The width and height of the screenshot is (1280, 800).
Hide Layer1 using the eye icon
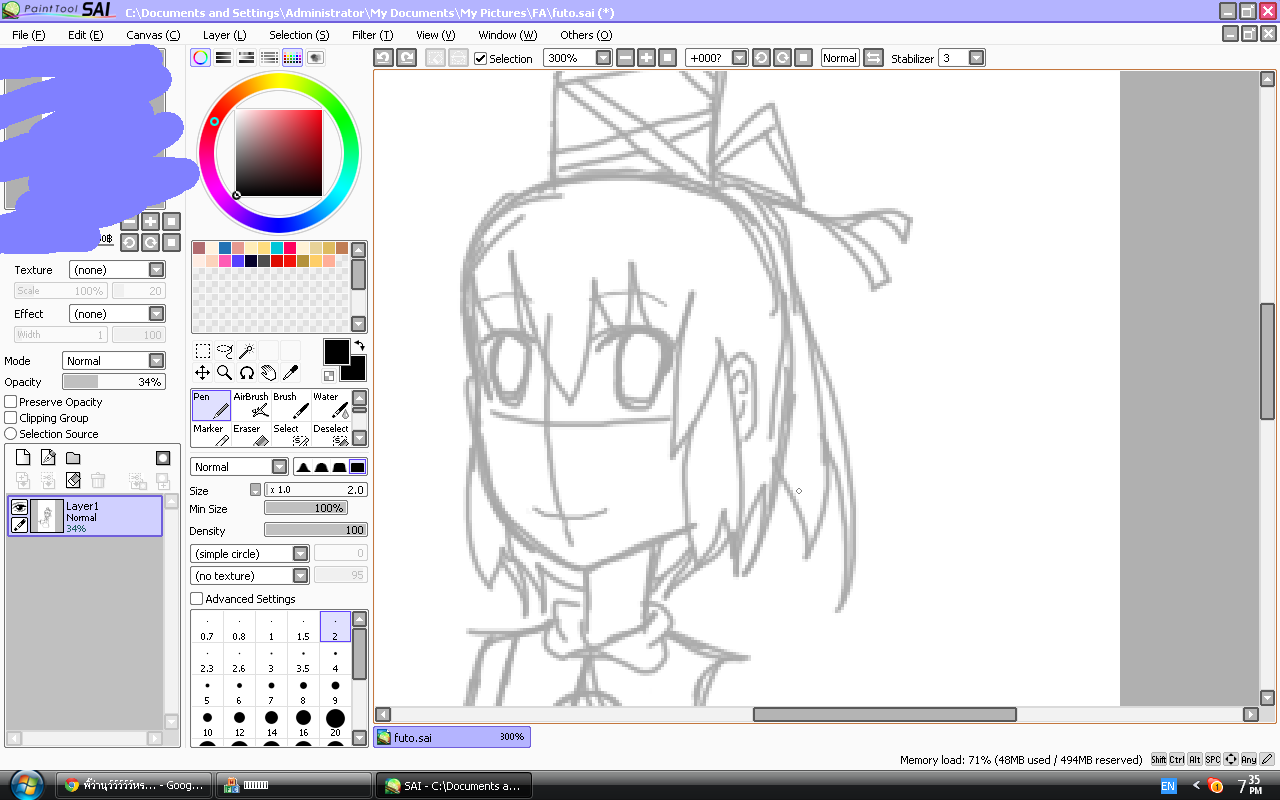(x=19, y=507)
